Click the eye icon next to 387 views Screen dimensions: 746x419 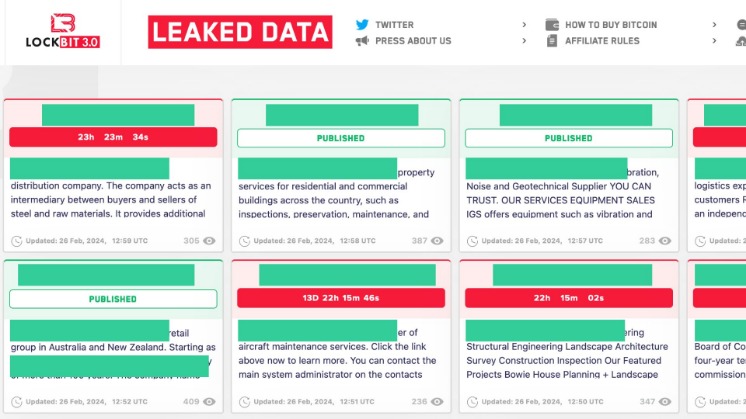[x=438, y=241]
